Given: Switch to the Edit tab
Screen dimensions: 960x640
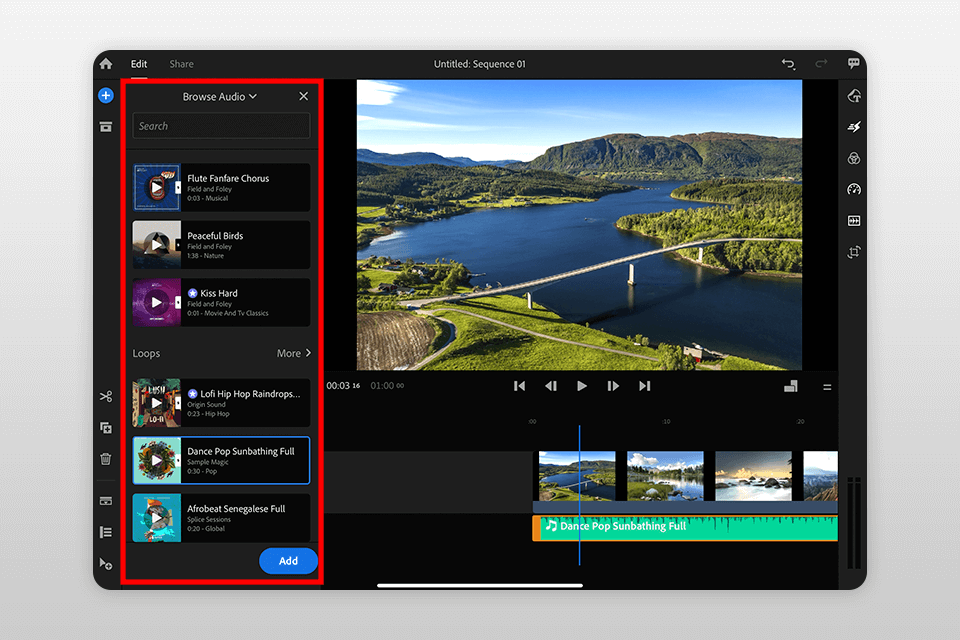Looking at the screenshot, I should pos(139,64).
